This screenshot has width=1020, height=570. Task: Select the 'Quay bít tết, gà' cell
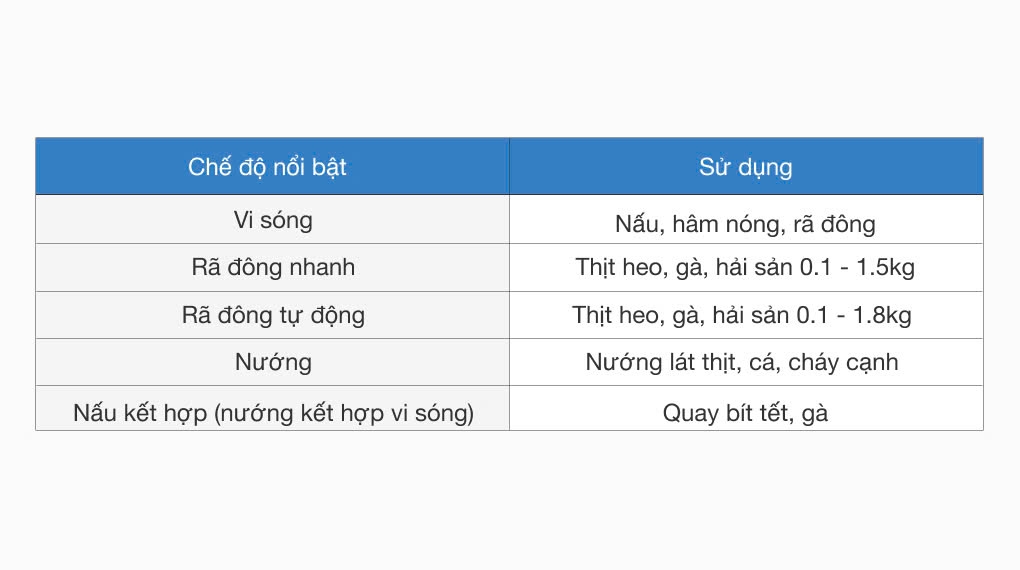tap(746, 408)
